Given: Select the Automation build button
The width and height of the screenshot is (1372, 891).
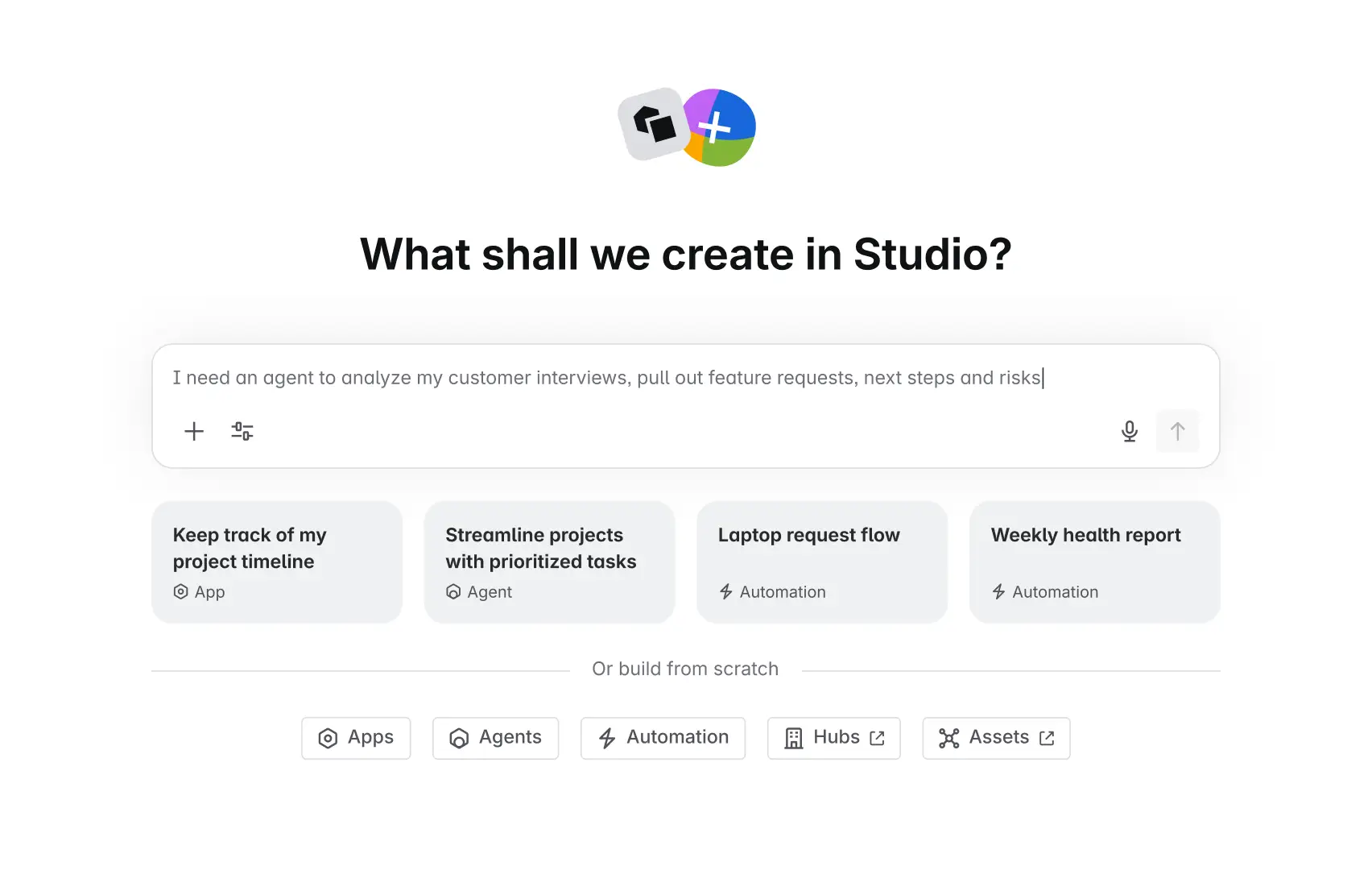Looking at the screenshot, I should pos(663,738).
